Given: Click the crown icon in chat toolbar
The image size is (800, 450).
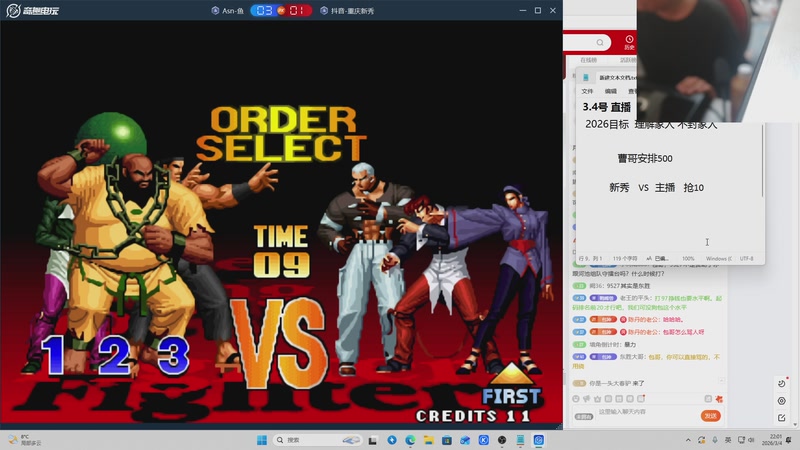Looking at the screenshot, I should tap(597, 399).
